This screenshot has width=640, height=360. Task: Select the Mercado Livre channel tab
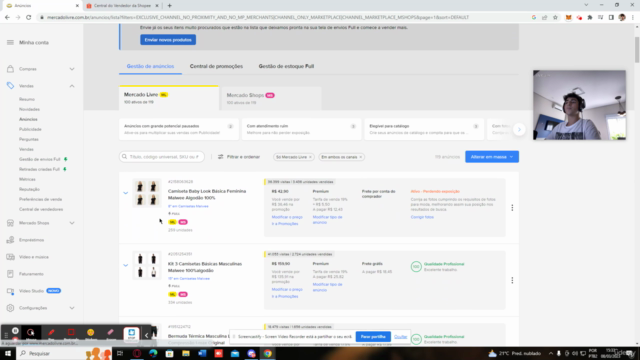(x=169, y=98)
